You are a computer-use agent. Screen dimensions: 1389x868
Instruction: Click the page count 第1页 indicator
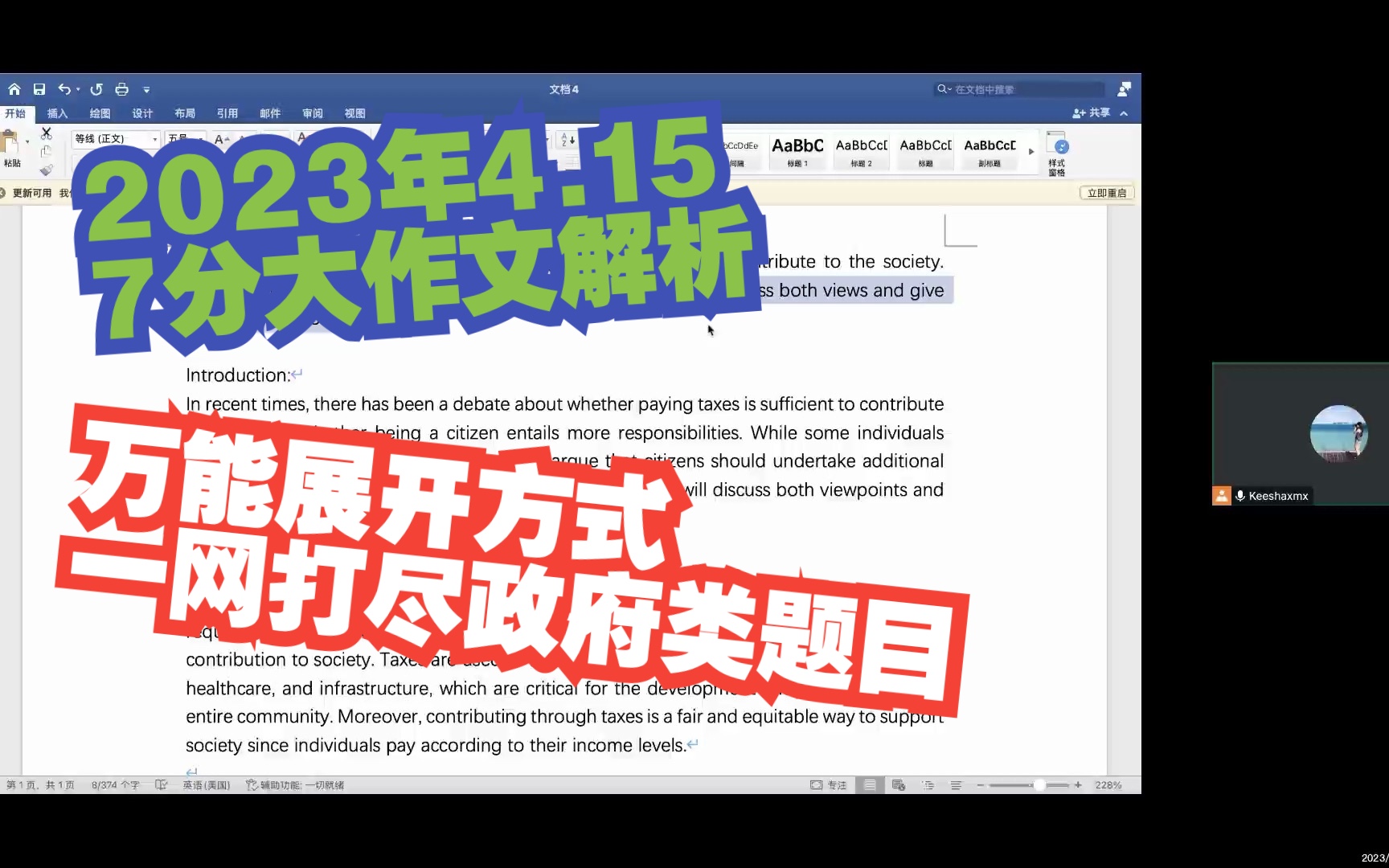[x=40, y=785]
